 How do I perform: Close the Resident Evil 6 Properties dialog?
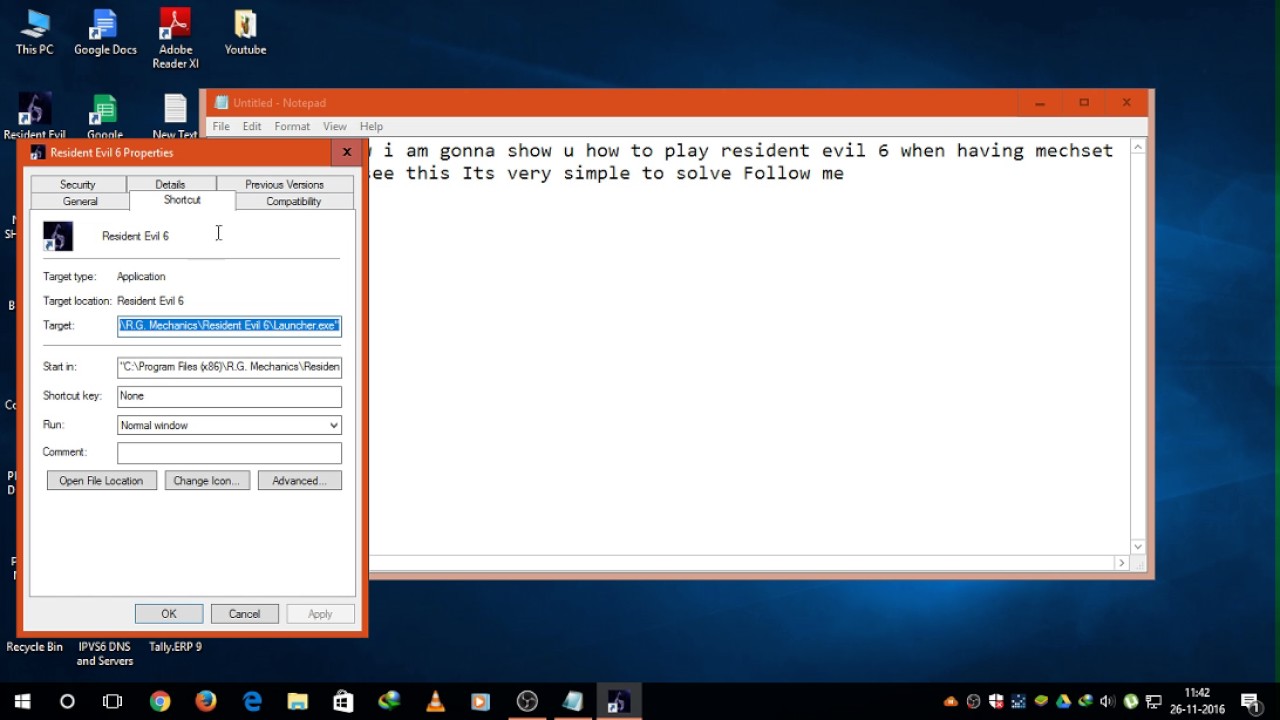[347, 152]
